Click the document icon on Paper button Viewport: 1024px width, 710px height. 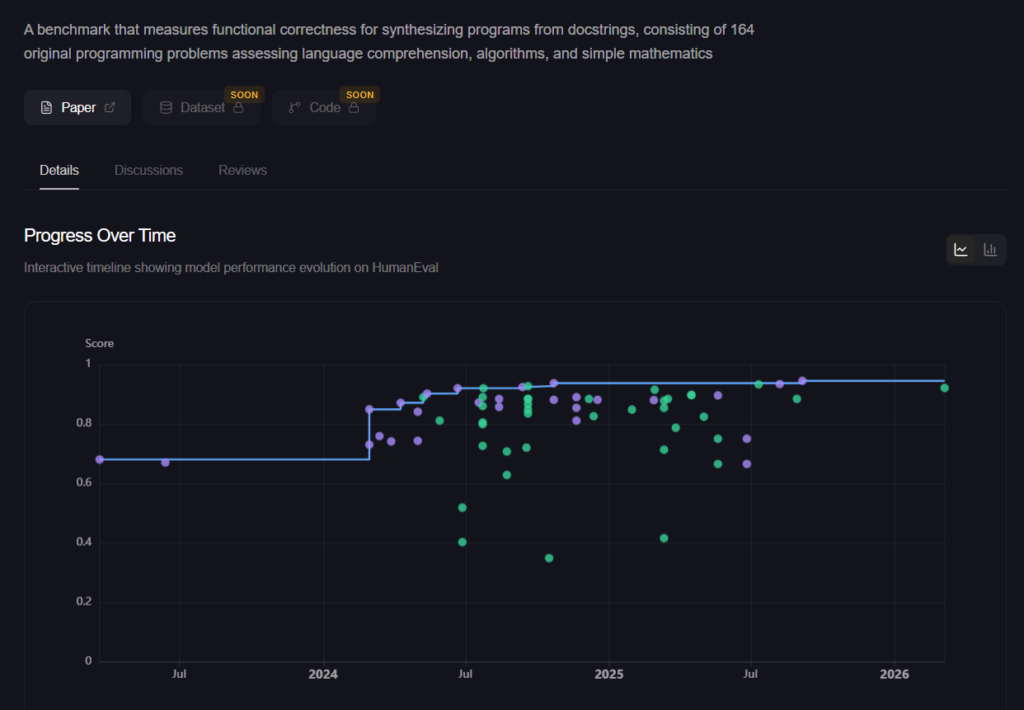[46, 108]
